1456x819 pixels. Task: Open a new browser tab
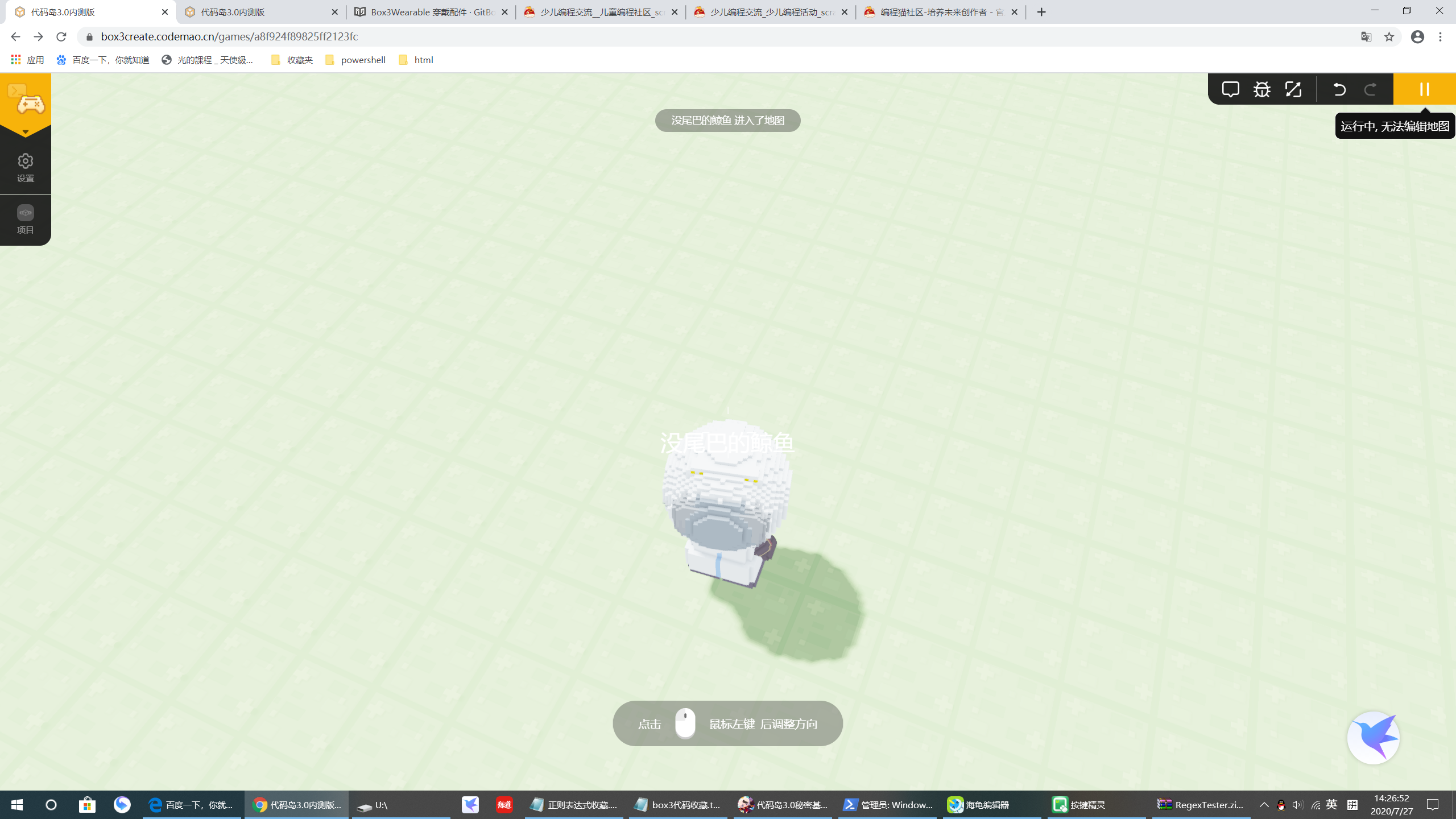point(1041,12)
